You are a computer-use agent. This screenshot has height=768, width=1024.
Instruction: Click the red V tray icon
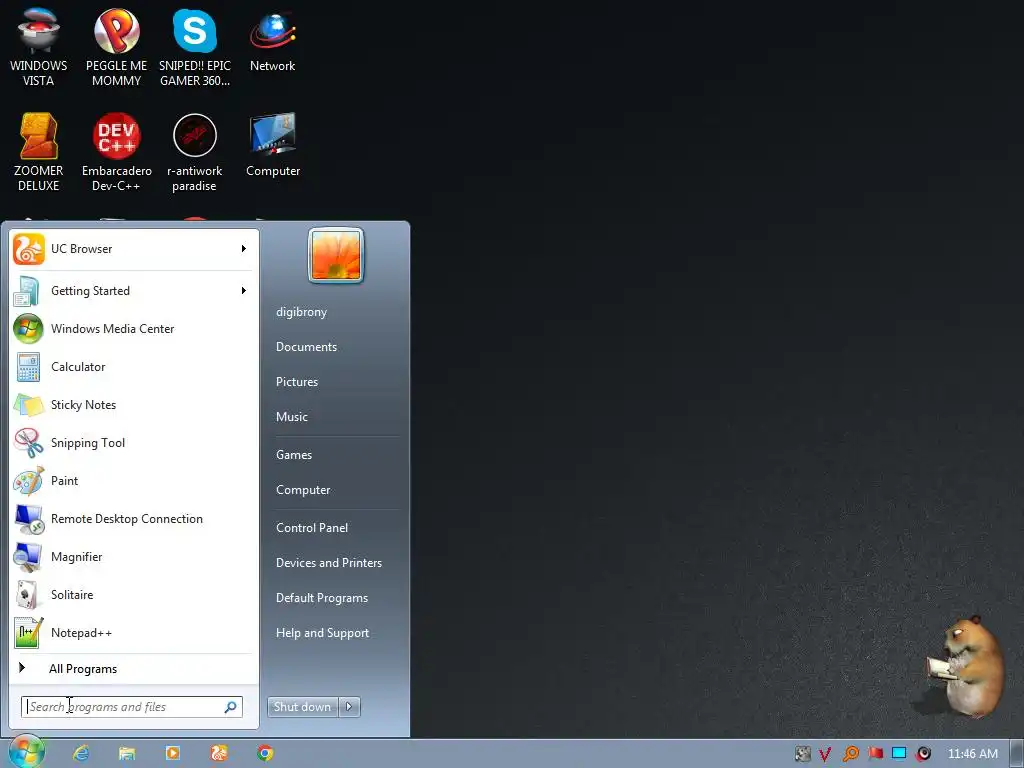point(825,754)
